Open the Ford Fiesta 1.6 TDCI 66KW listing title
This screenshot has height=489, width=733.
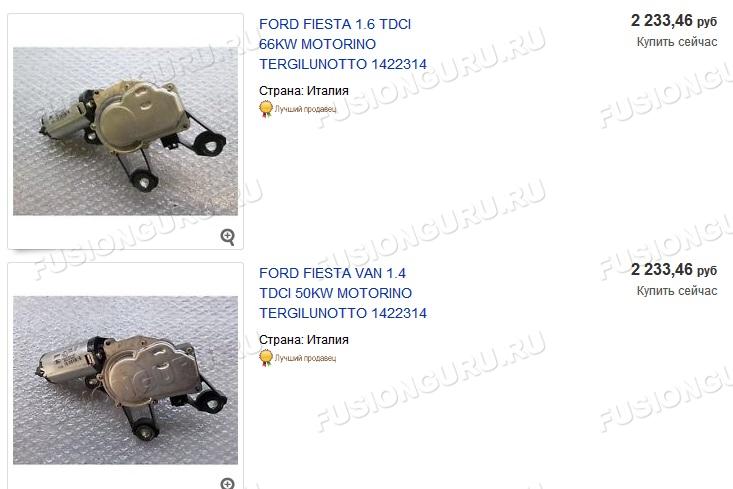[343, 44]
